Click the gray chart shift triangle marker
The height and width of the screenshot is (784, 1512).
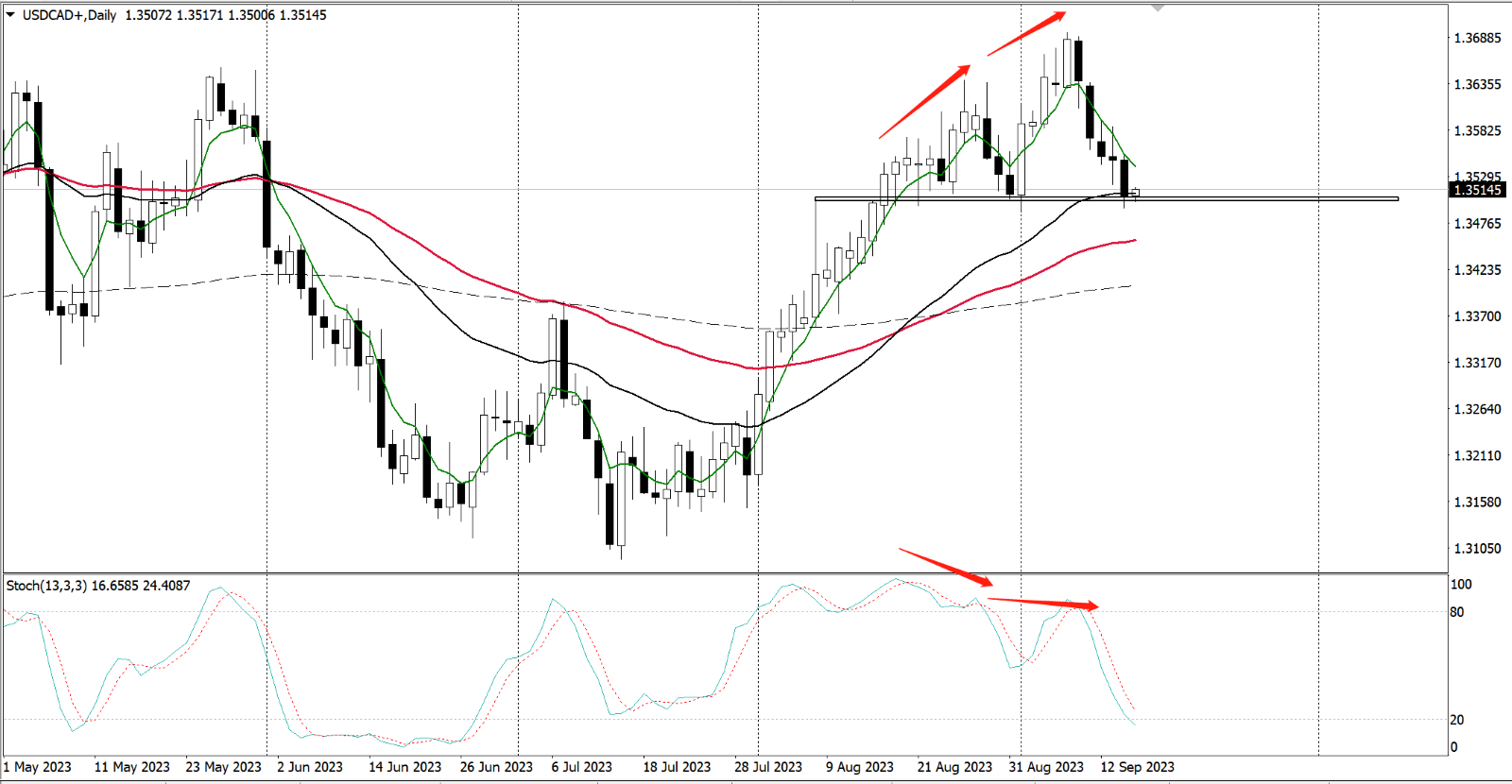[1158, 9]
